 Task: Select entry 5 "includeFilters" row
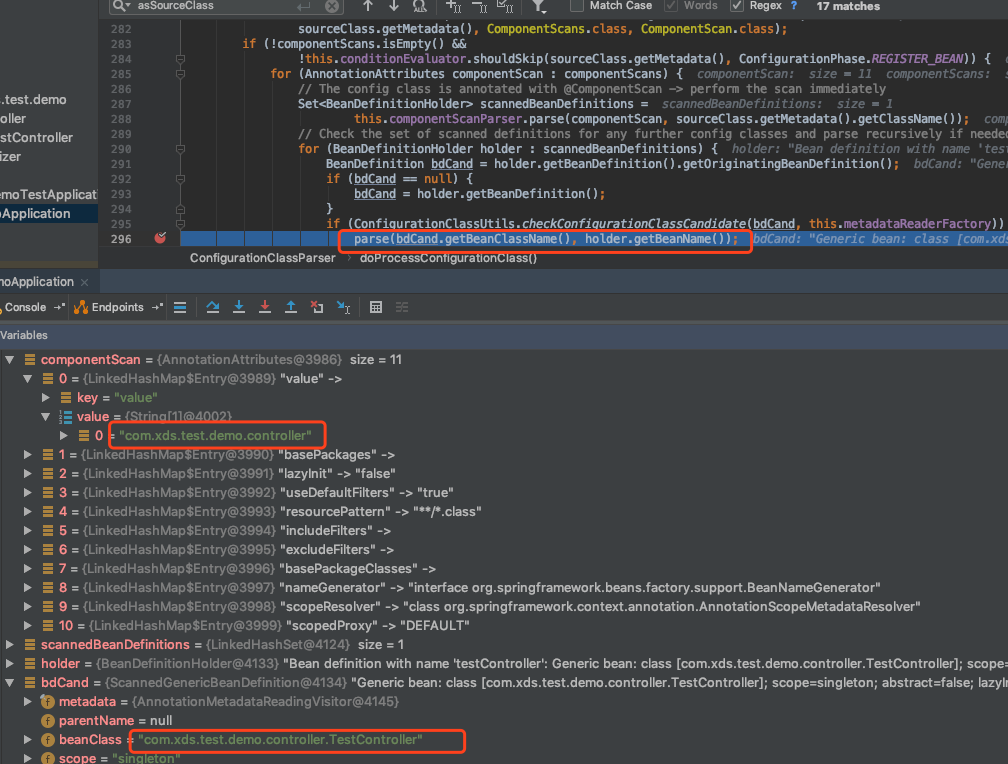pos(504,531)
